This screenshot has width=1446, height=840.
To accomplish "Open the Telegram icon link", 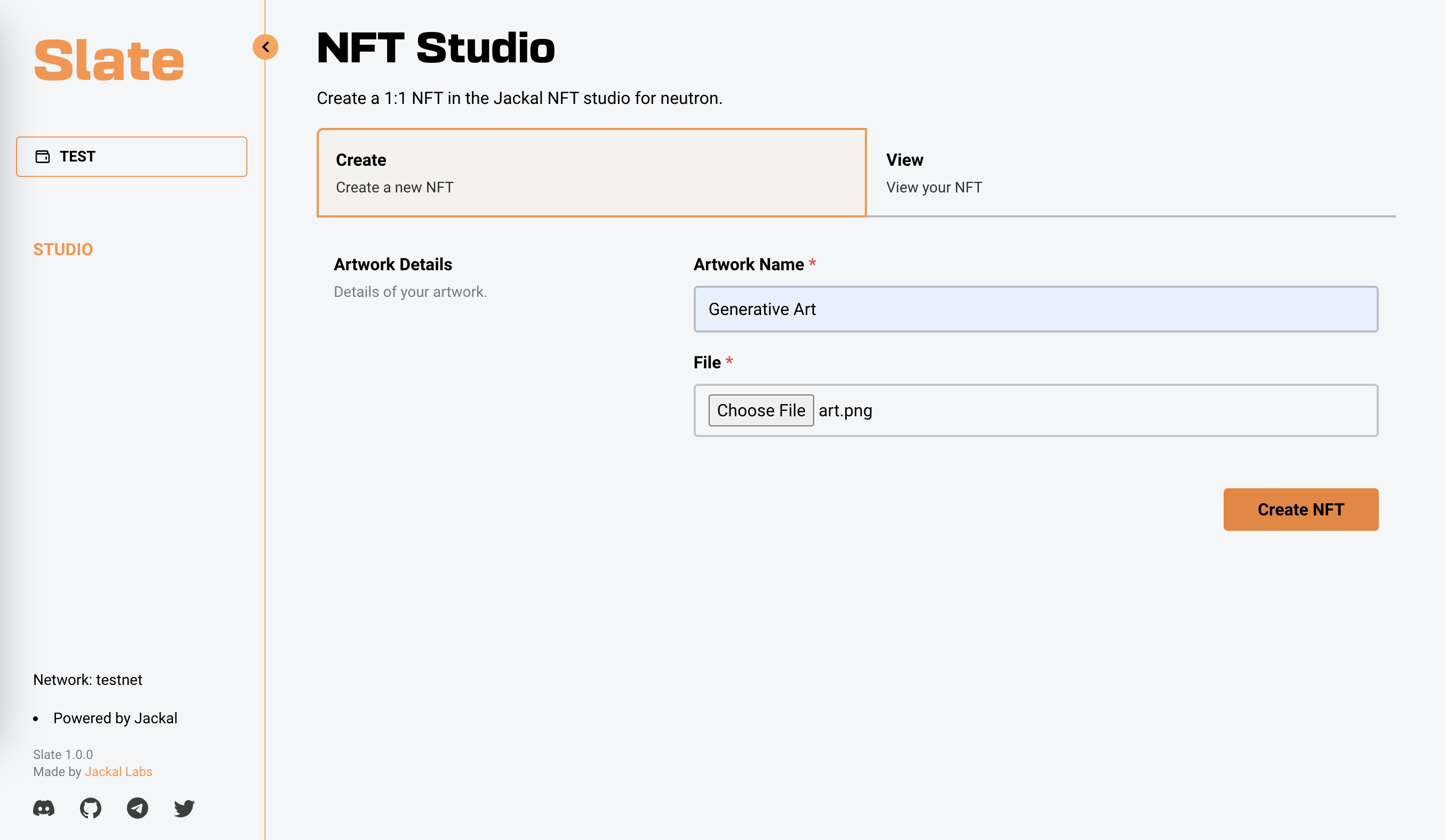I will pyautogui.click(x=137, y=808).
